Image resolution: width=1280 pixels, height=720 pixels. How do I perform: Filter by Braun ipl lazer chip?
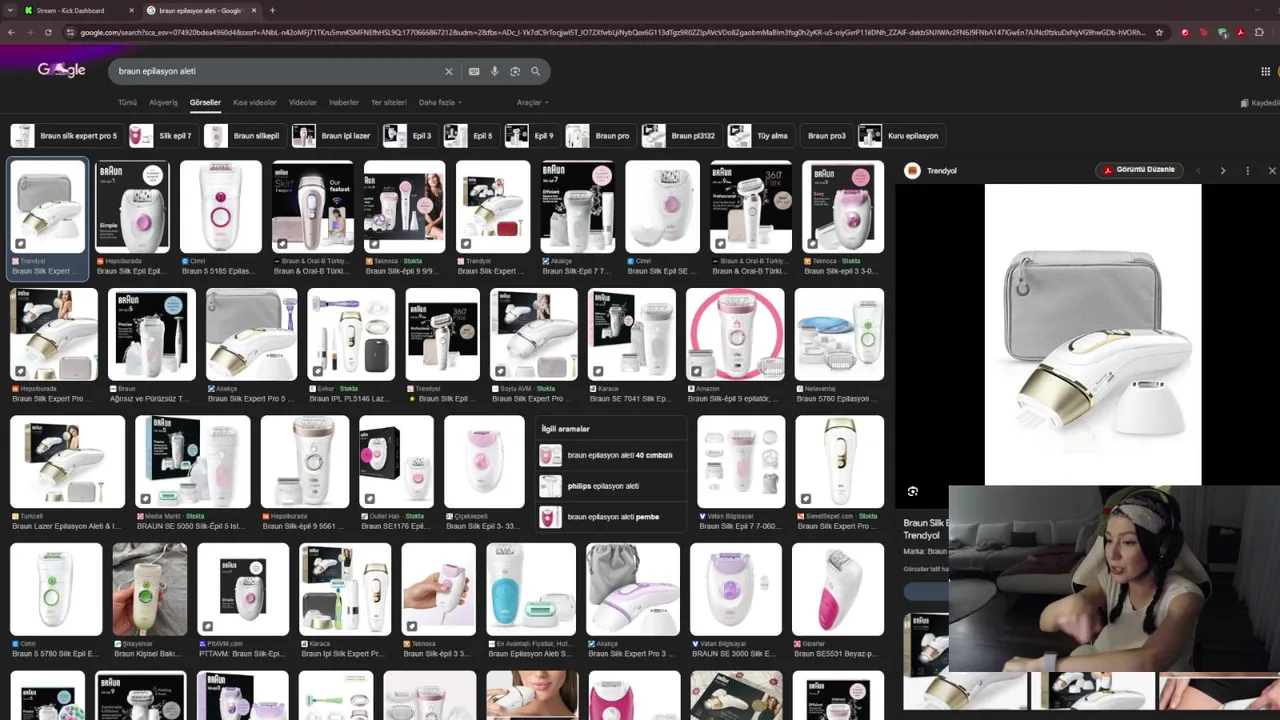pos(333,136)
